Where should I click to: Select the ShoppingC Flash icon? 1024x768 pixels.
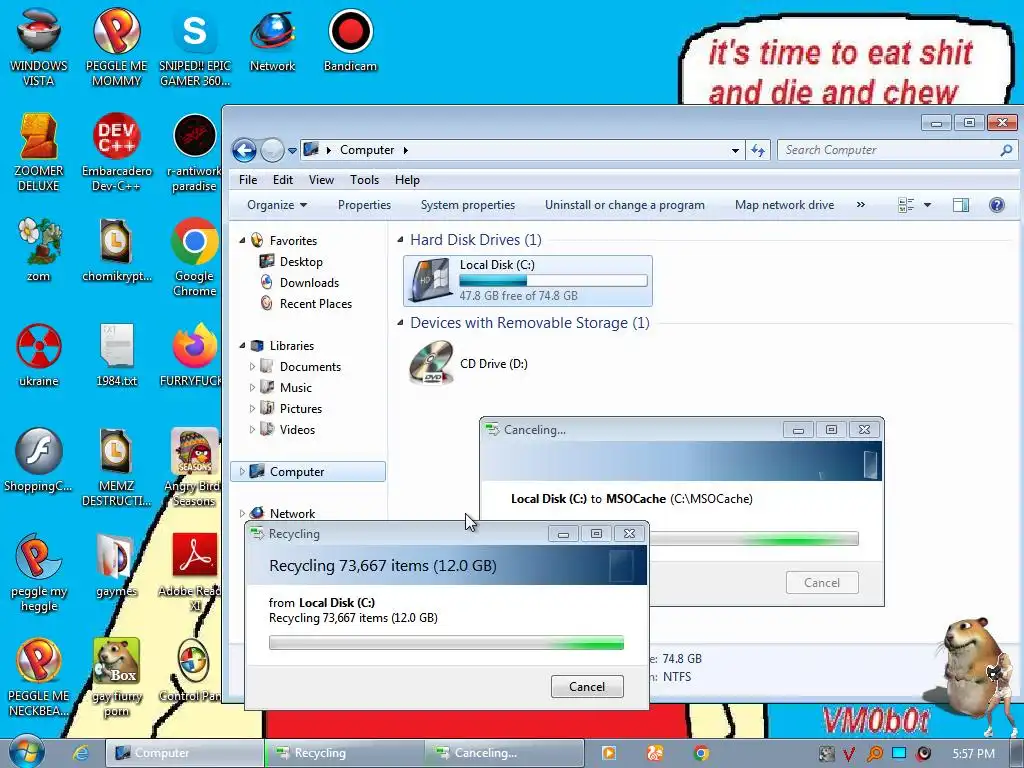(x=39, y=460)
